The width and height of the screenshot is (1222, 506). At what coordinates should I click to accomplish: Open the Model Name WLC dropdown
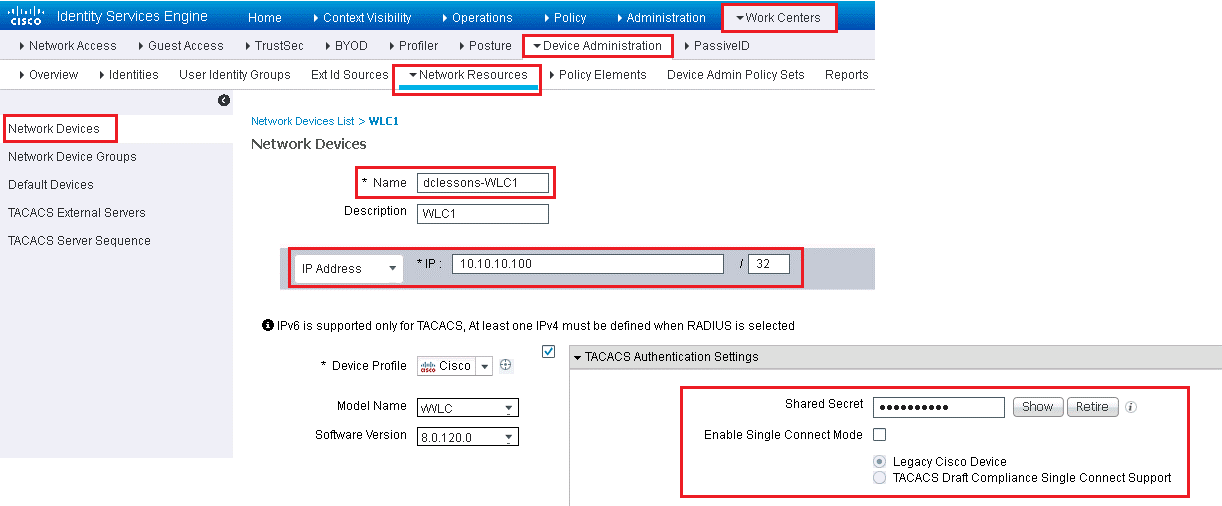(x=468, y=408)
